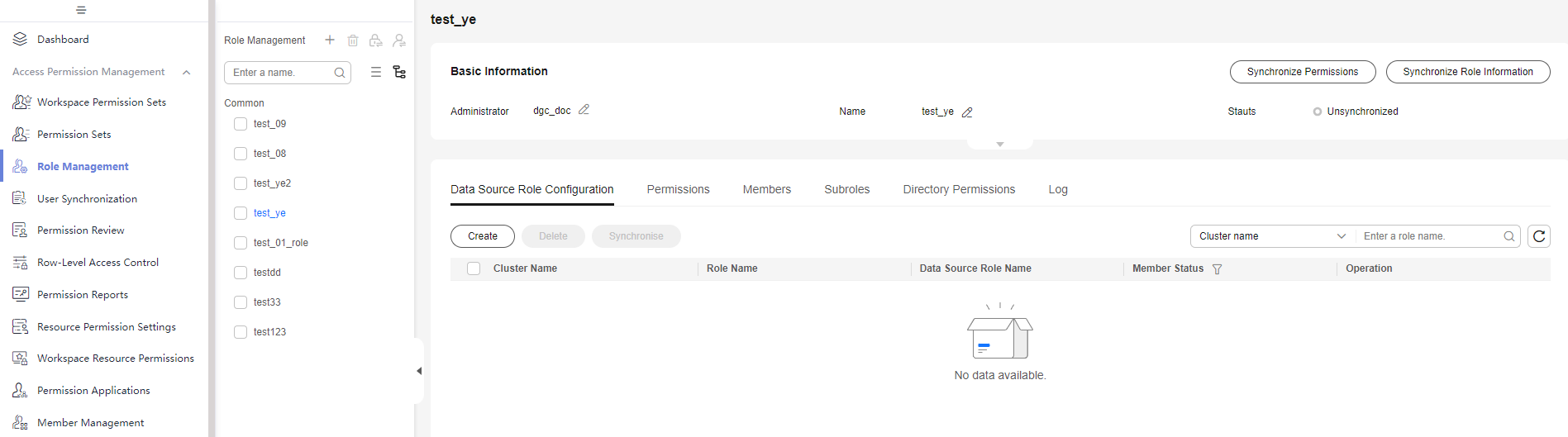
Task: Click the Create button
Action: point(483,236)
